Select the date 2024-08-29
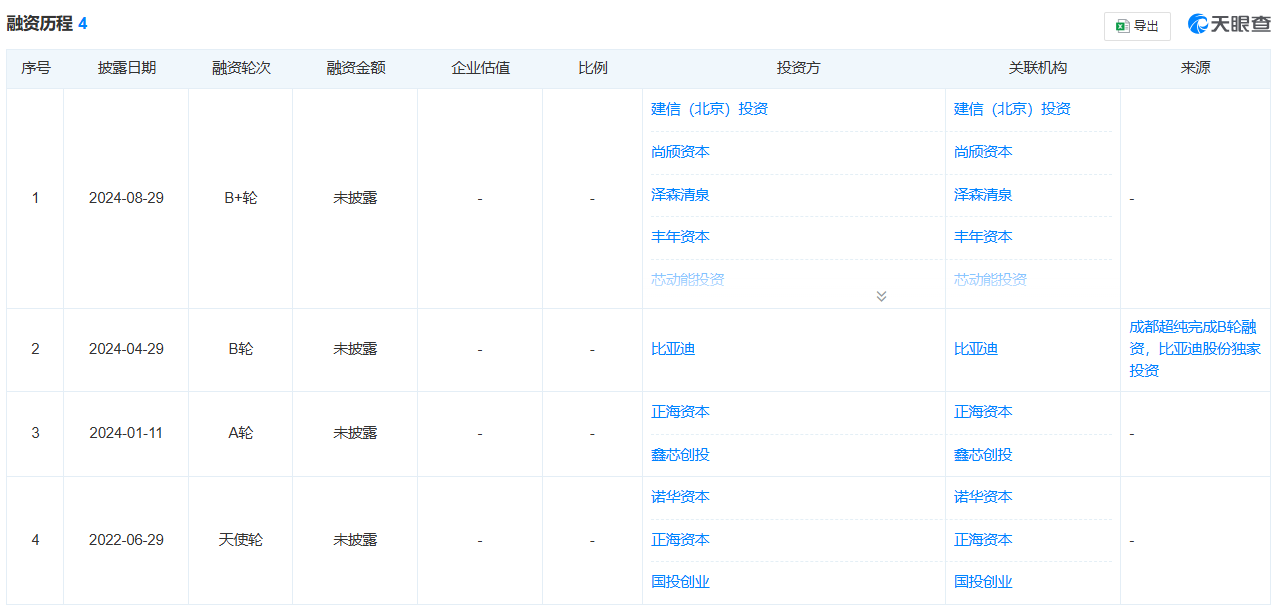Viewport: 1280px width, 610px height. (126, 198)
